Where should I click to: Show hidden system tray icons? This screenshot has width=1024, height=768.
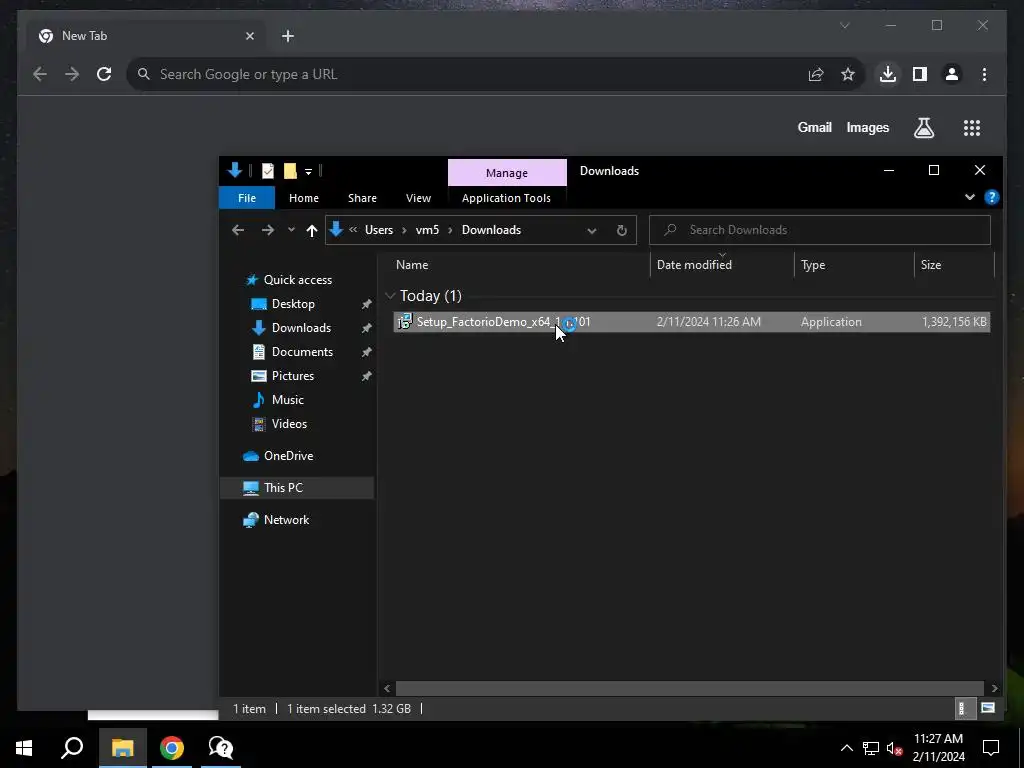(x=846, y=748)
